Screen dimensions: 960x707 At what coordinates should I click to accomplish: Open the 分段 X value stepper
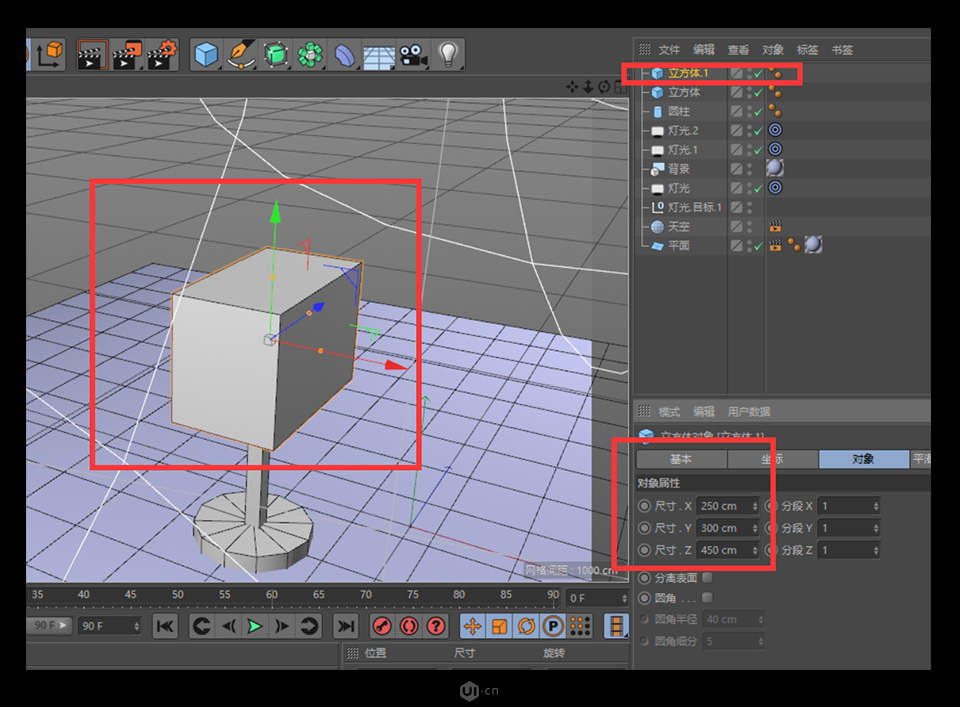click(x=875, y=506)
